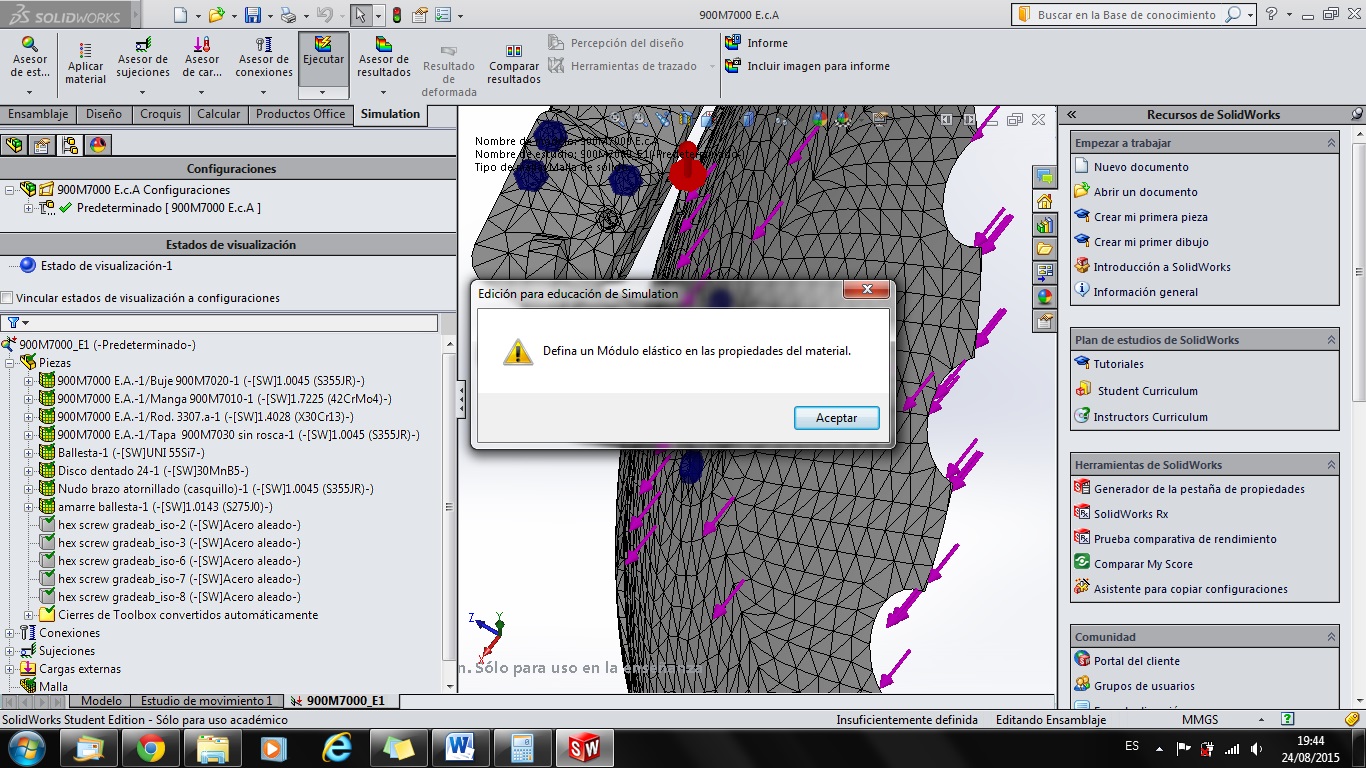Click the Windows Start orb

[x=25, y=747]
